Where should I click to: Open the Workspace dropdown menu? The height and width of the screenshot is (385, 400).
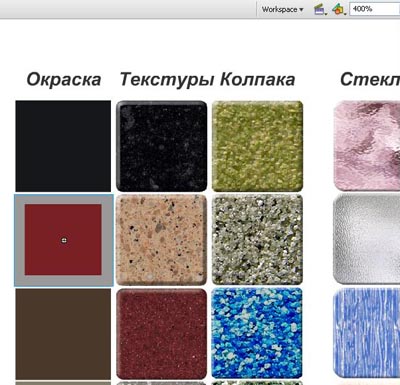(282, 9)
